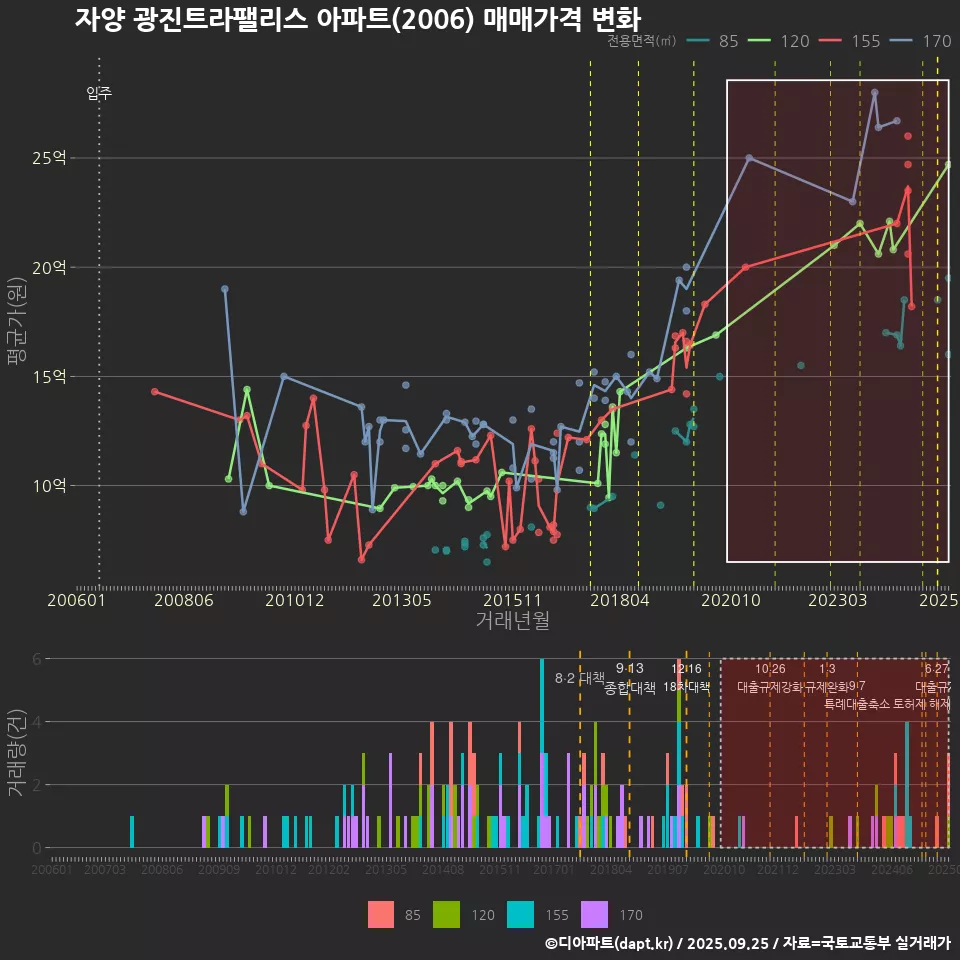The width and height of the screenshot is (960, 960).
Task: Click the 입주 move-in marker label
Action: 99,94
